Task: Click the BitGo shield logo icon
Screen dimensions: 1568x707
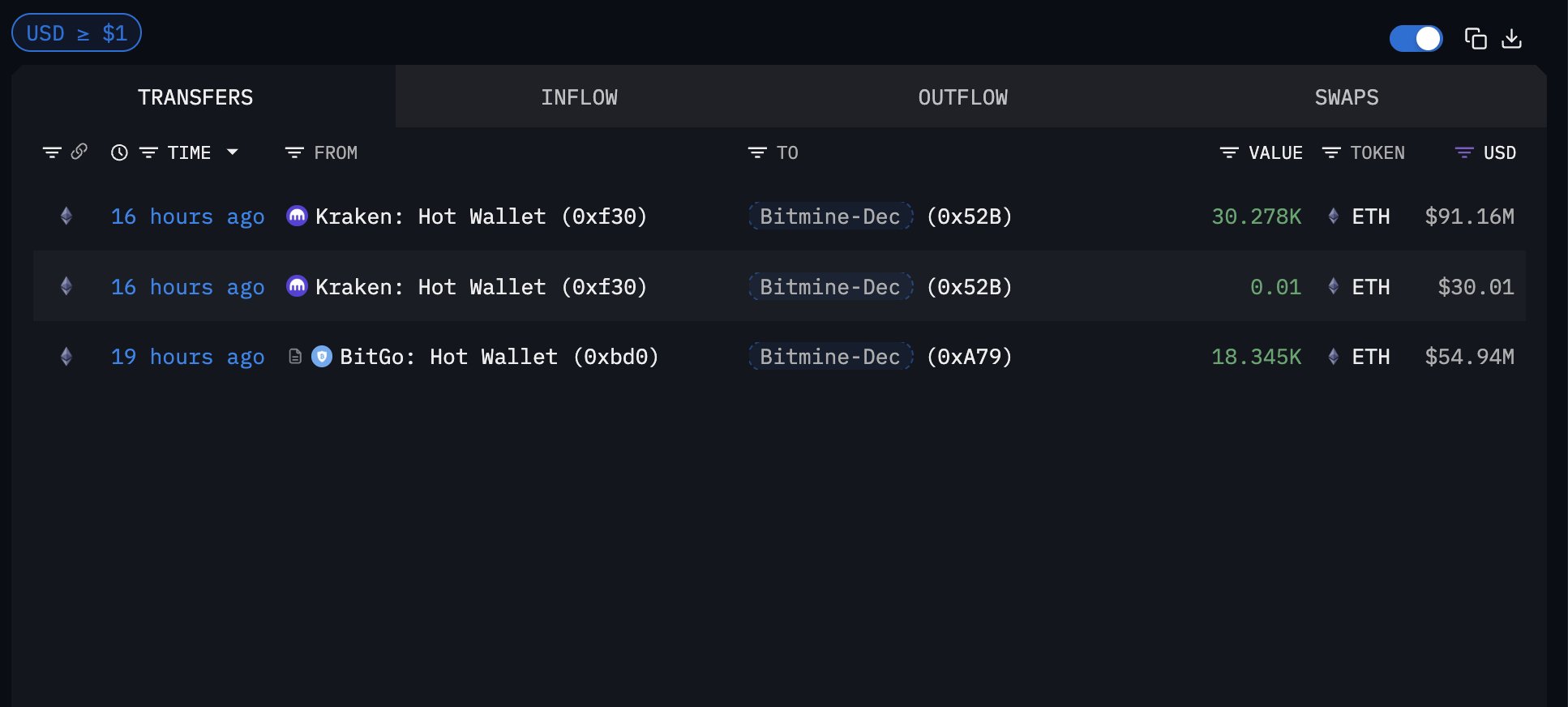Action: click(322, 357)
